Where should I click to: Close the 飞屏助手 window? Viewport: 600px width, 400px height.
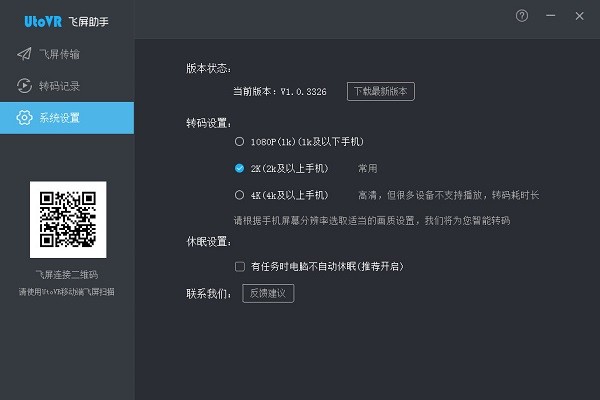579,16
